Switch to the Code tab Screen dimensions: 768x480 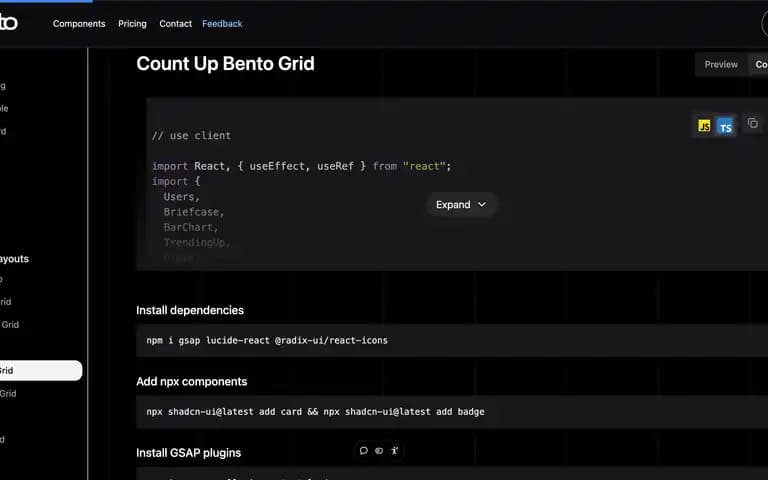[760, 65]
